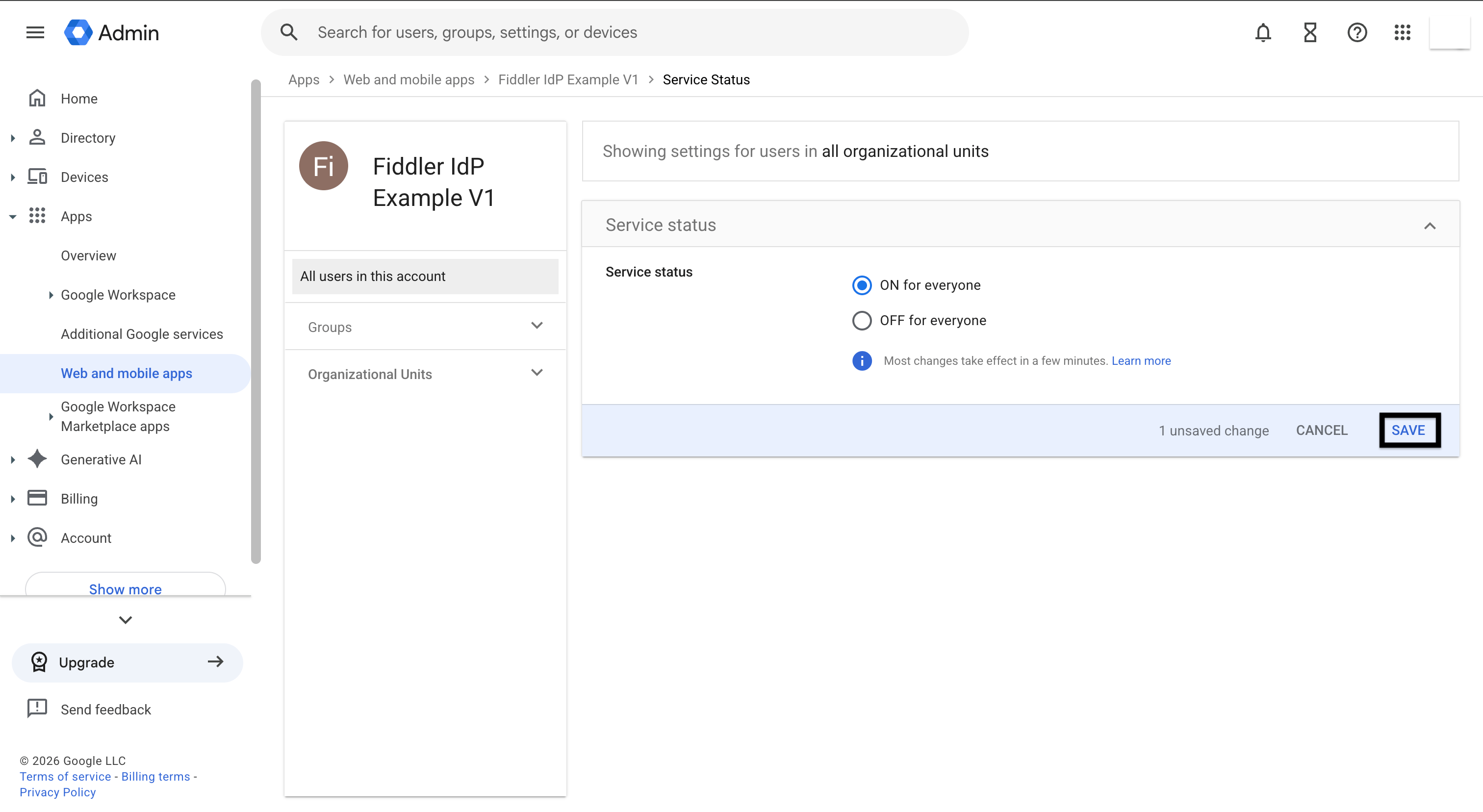Click the CANCEL button
The width and height of the screenshot is (1483, 812).
1321,430
